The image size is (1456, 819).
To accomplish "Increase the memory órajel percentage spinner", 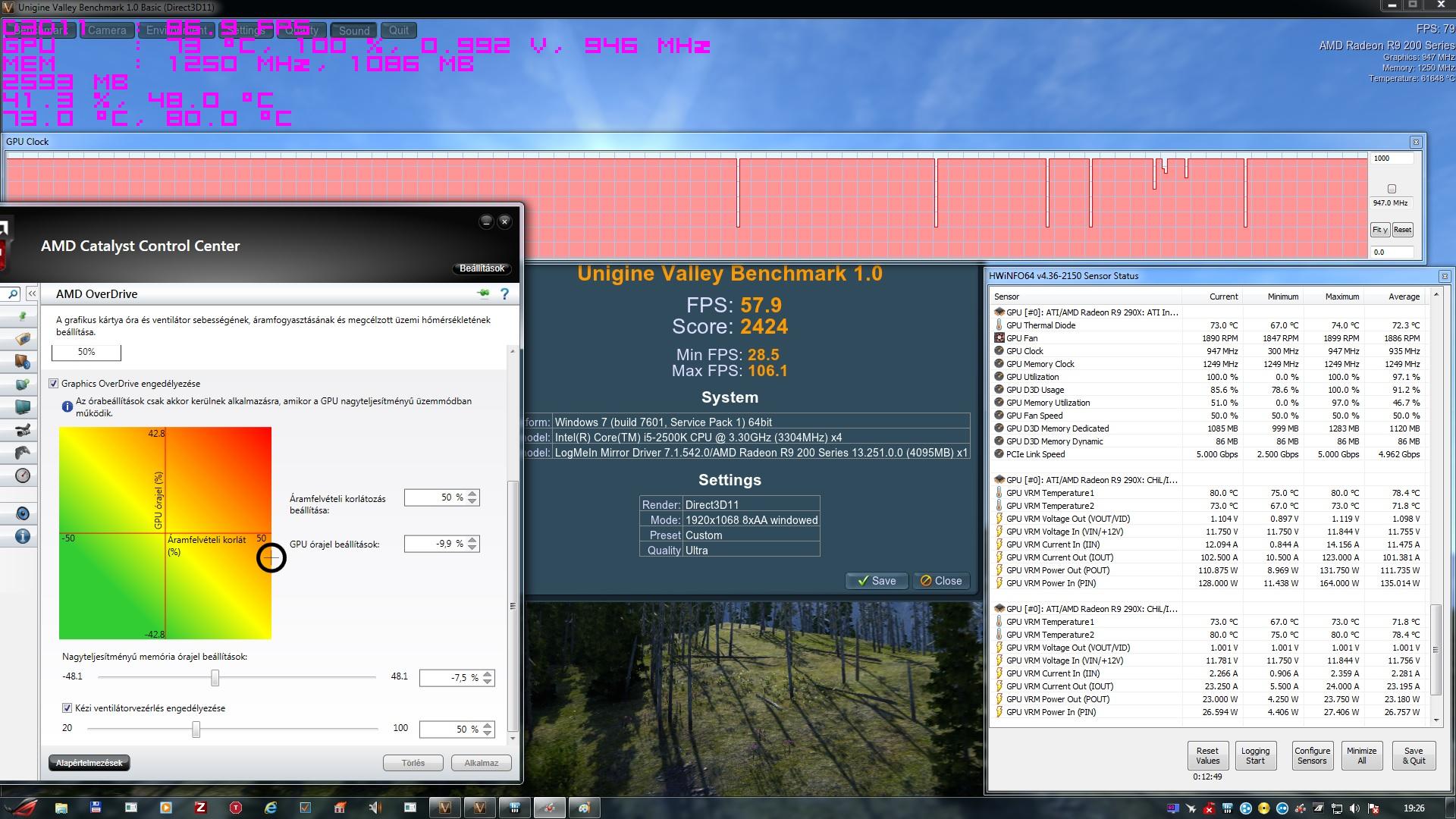I will point(488,673).
